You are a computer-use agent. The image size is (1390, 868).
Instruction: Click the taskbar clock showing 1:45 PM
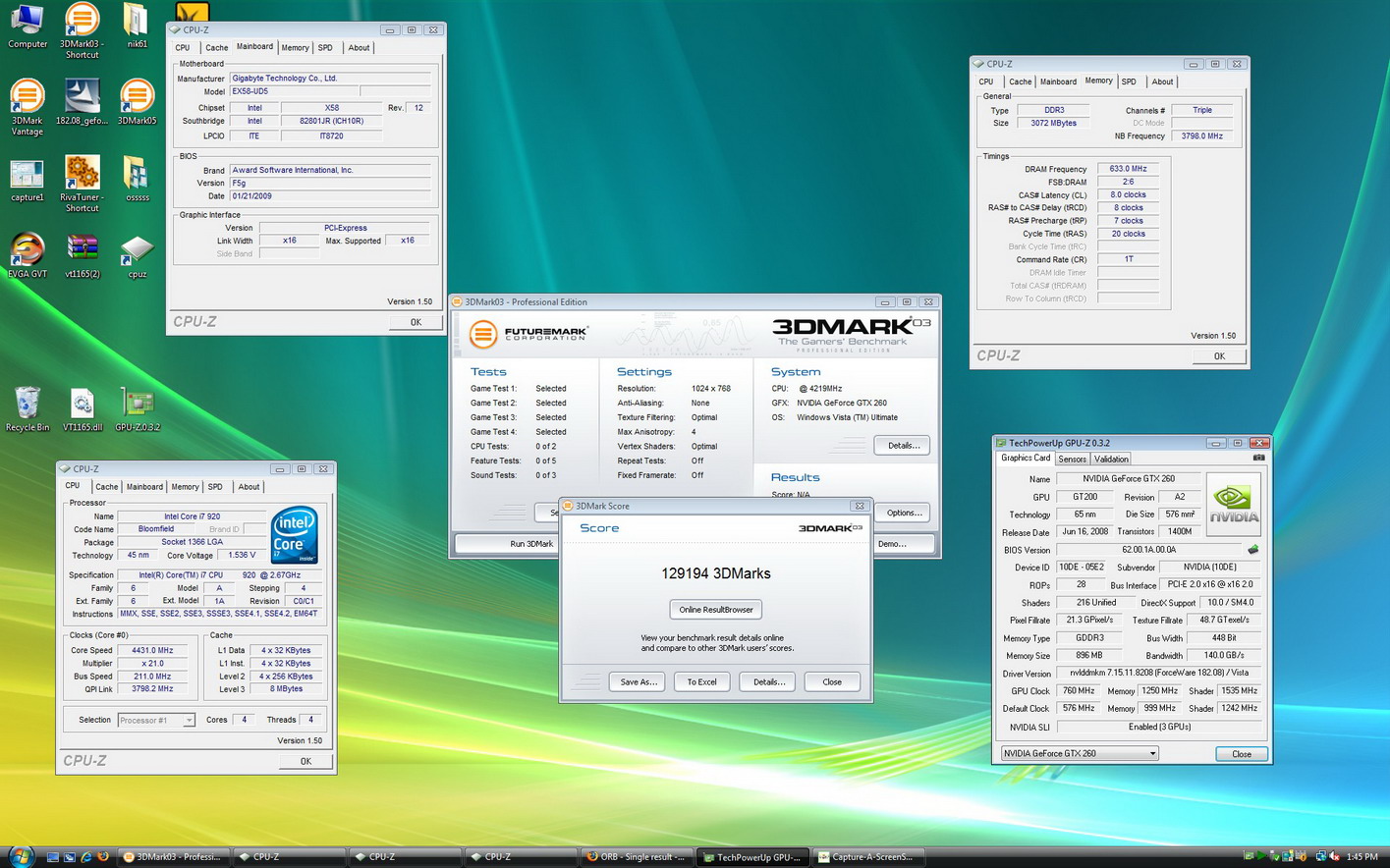(1362, 857)
